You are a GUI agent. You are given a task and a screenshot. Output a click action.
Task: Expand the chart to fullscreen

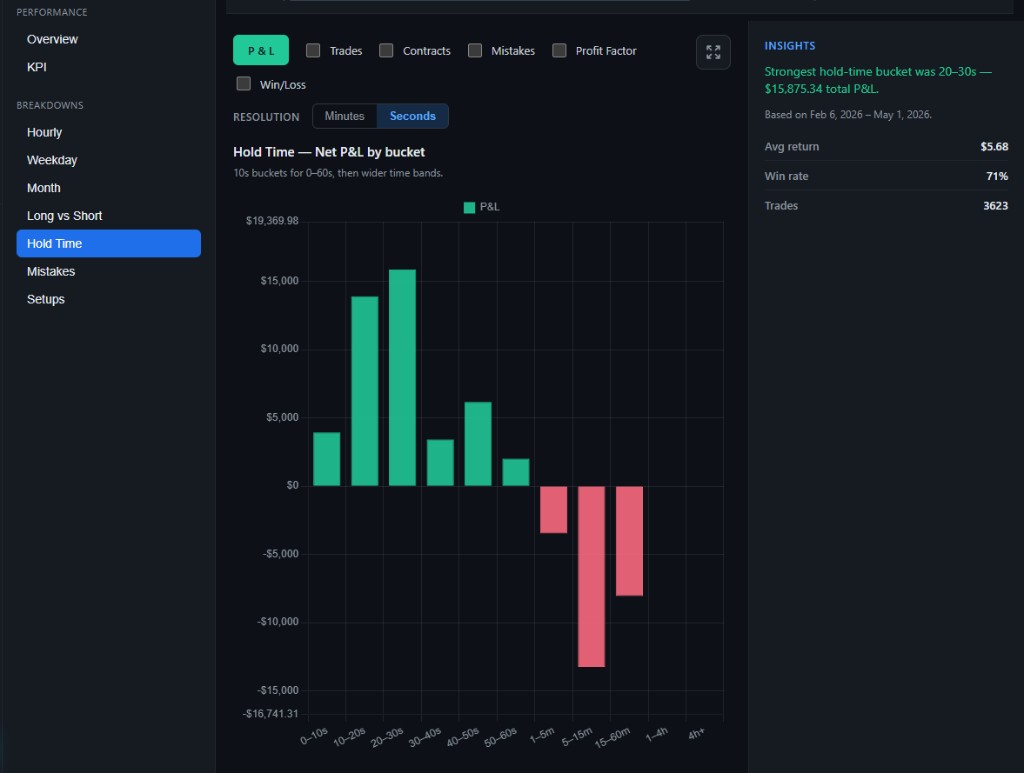tap(713, 52)
